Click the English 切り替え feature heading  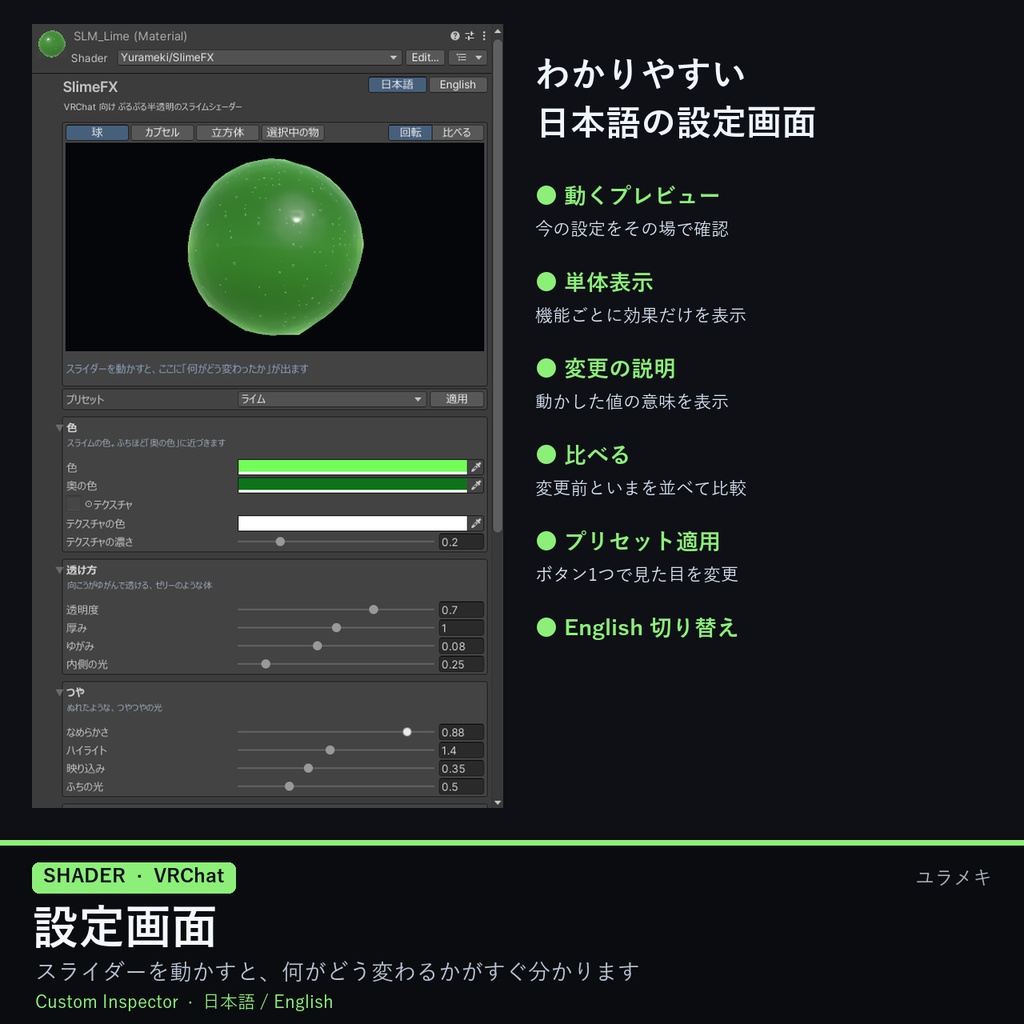coord(651,628)
